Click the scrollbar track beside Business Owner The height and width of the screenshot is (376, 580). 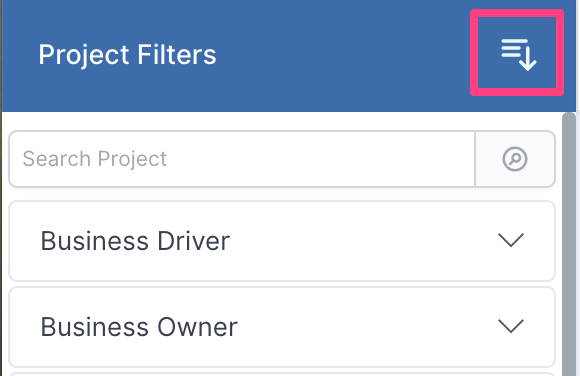pos(569,327)
